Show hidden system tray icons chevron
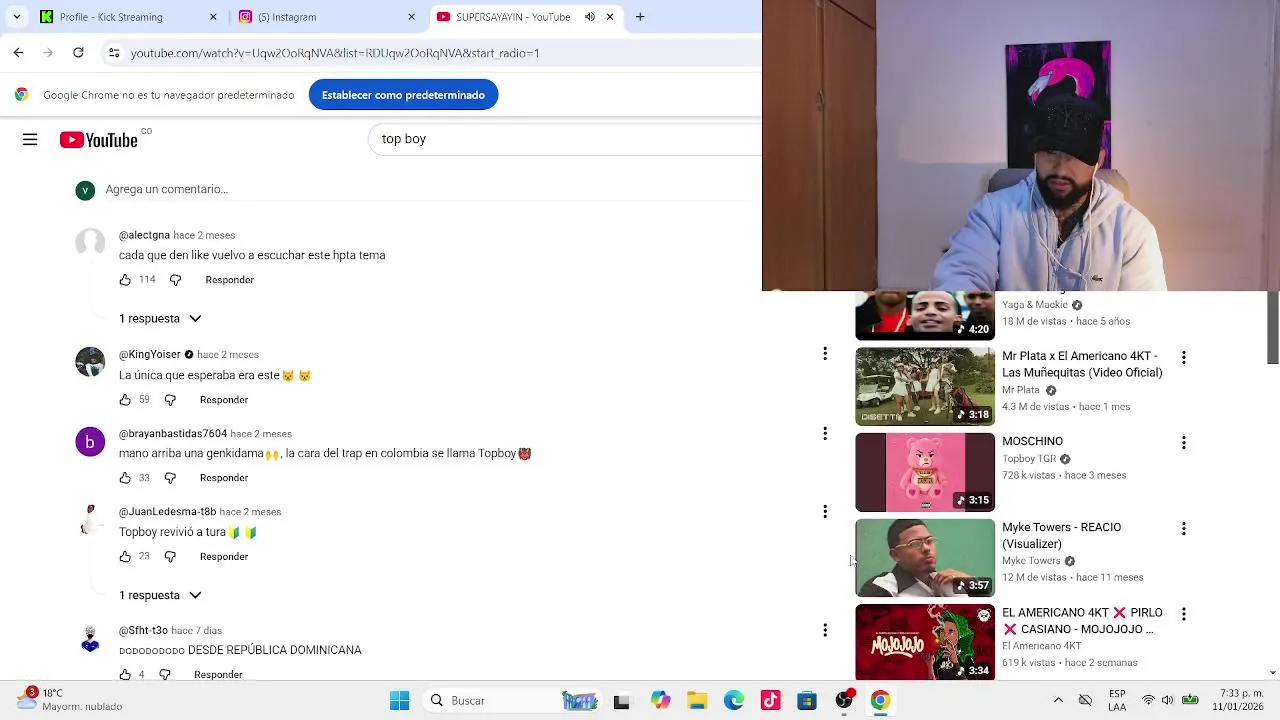Viewport: 1280px width, 720px height. (1058, 701)
